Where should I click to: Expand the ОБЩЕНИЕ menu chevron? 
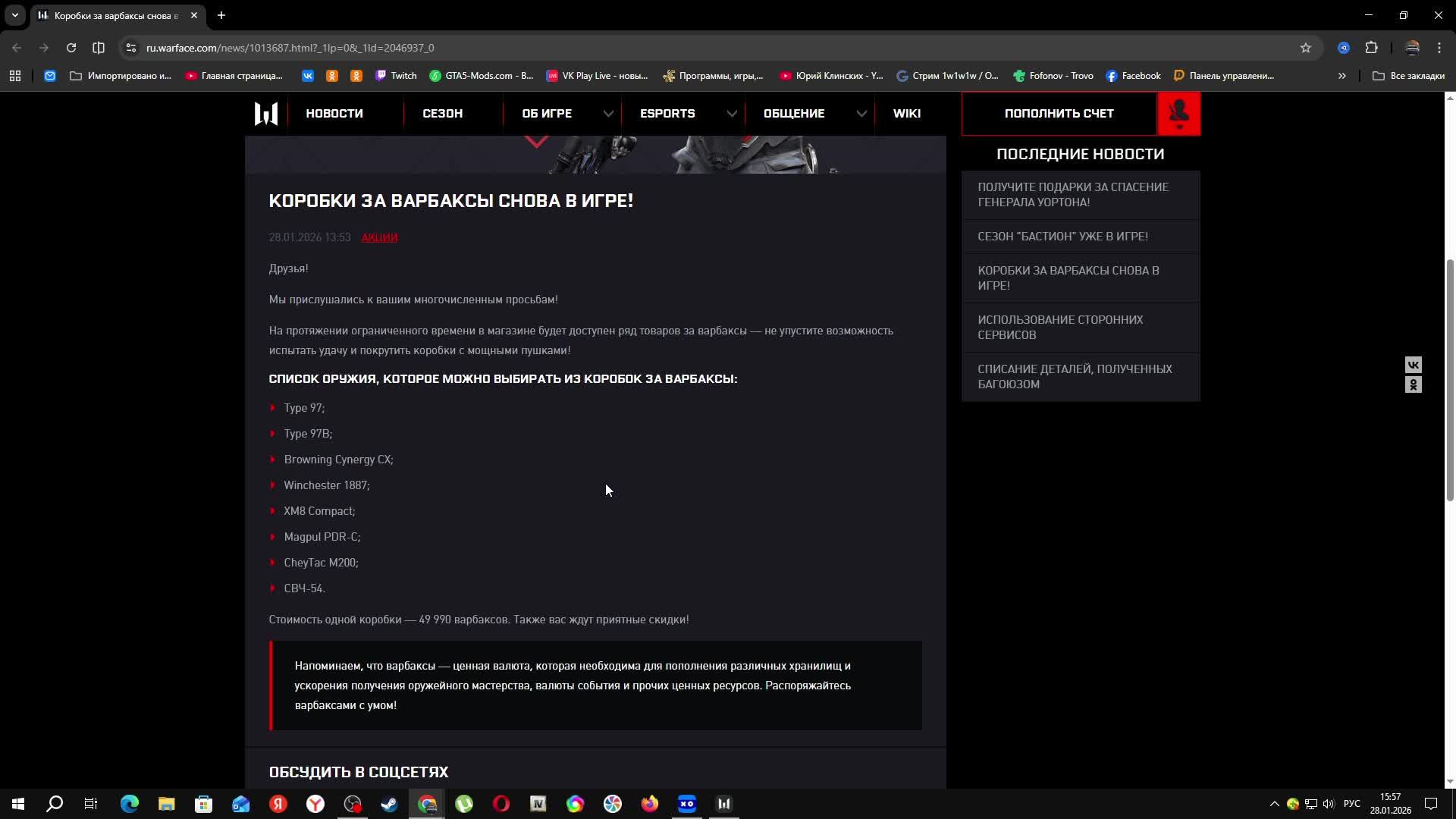pyautogui.click(x=861, y=114)
